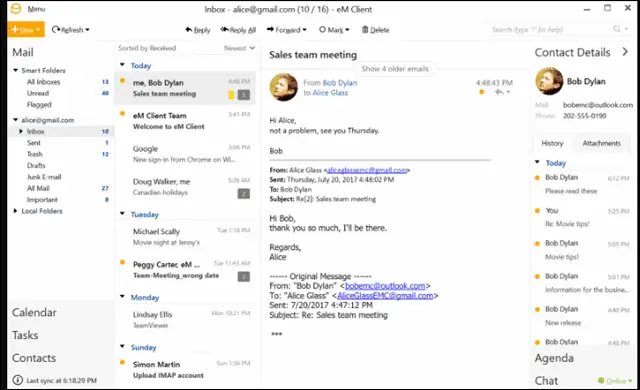Toggle unread dot on Peggy Carter email
Viewport: 640px width, 390px height.
point(122,262)
